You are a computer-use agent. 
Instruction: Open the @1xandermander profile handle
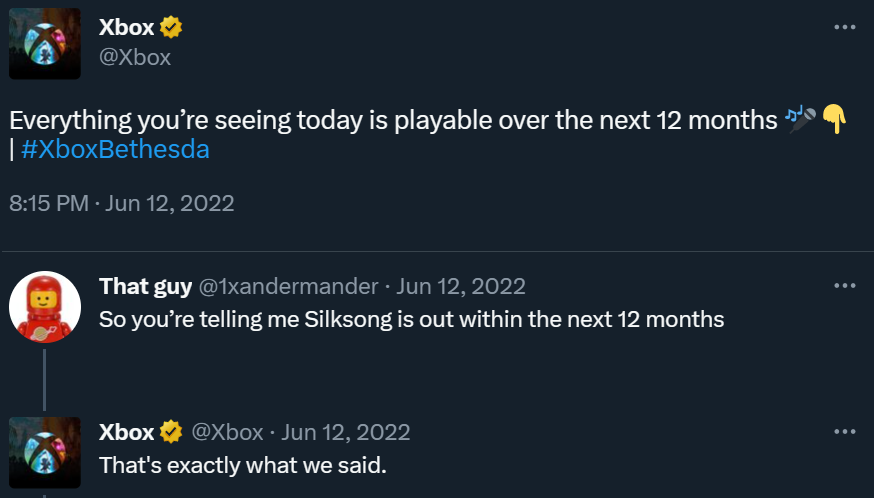coord(289,287)
